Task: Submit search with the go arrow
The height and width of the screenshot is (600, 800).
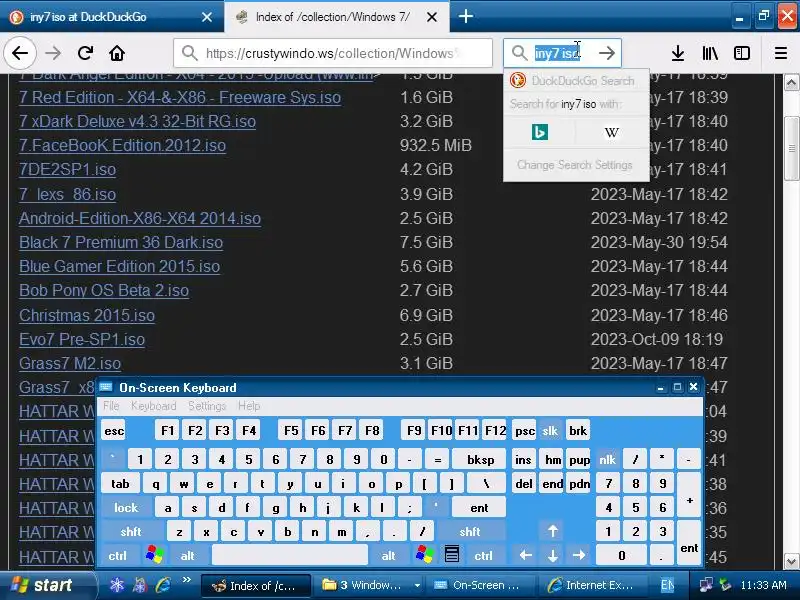Action: 607,53
